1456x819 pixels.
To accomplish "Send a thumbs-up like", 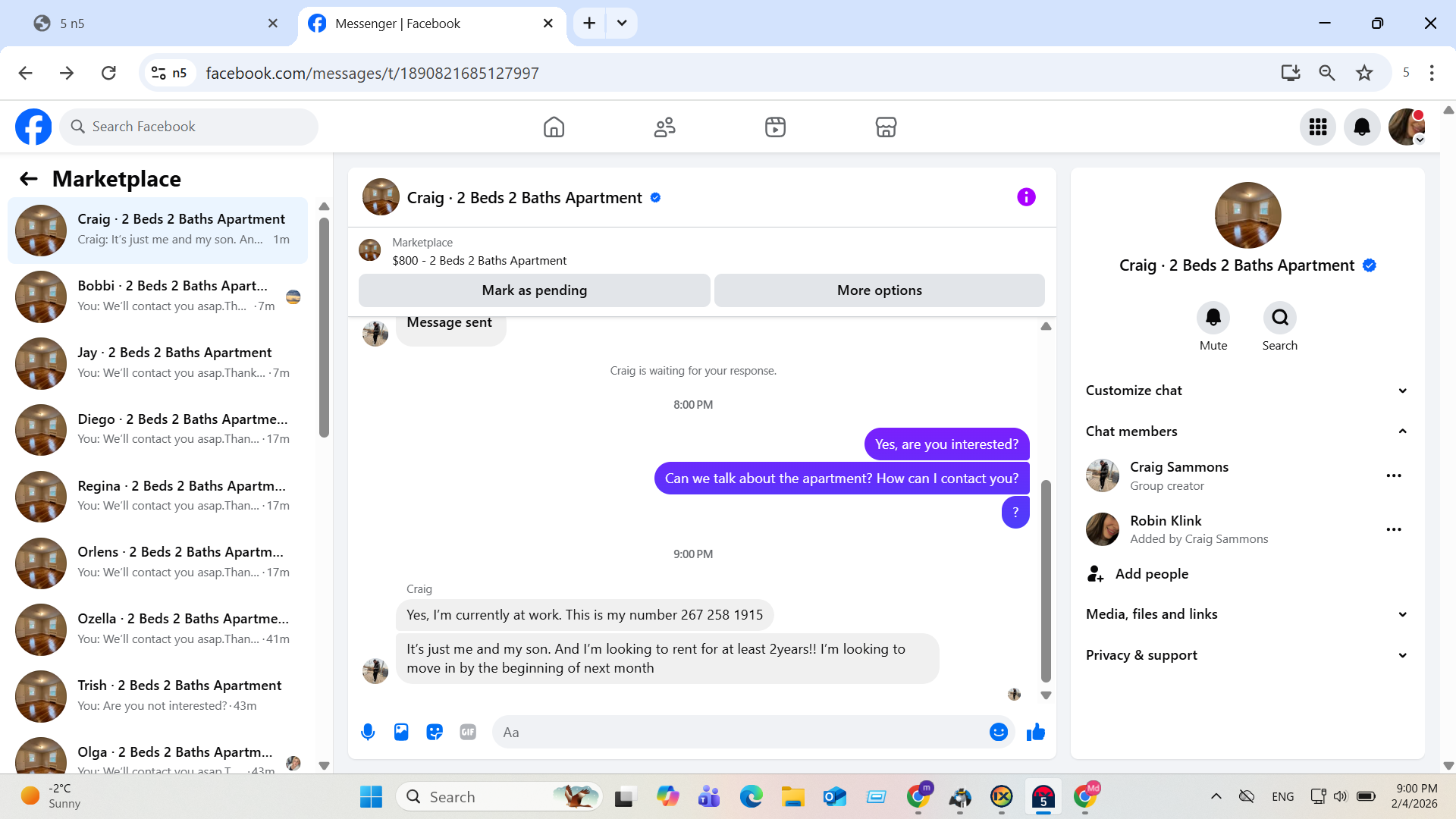I will (x=1035, y=732).
